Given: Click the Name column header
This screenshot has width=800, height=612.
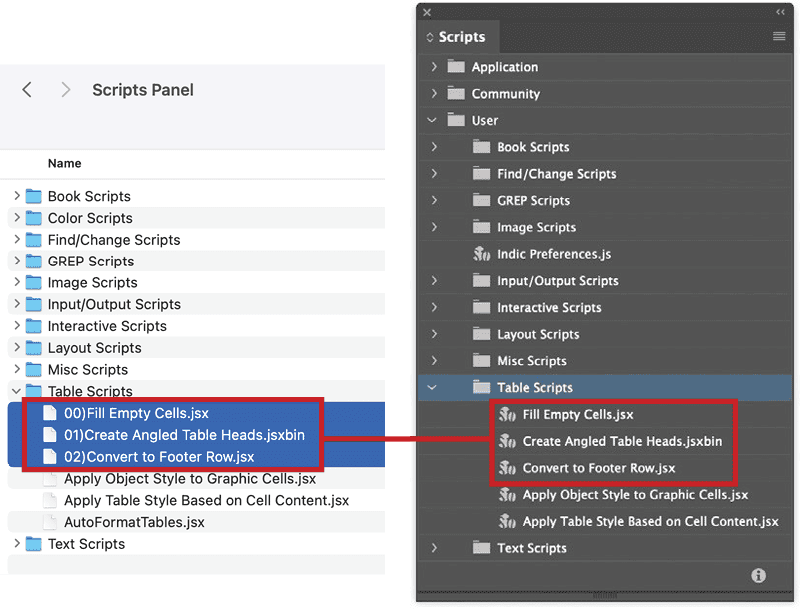Looking at the screenshot, I should (x=65, y=163).
